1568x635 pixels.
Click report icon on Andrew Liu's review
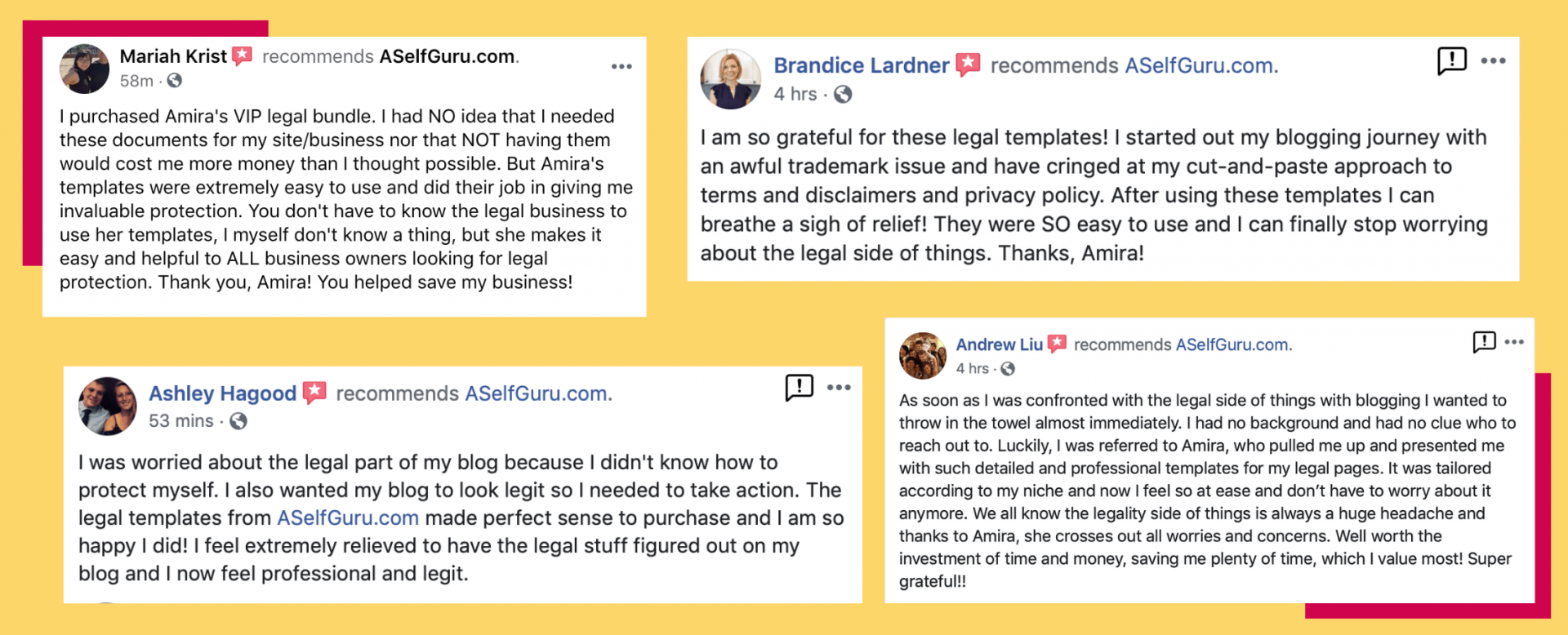coord(1484,342)
